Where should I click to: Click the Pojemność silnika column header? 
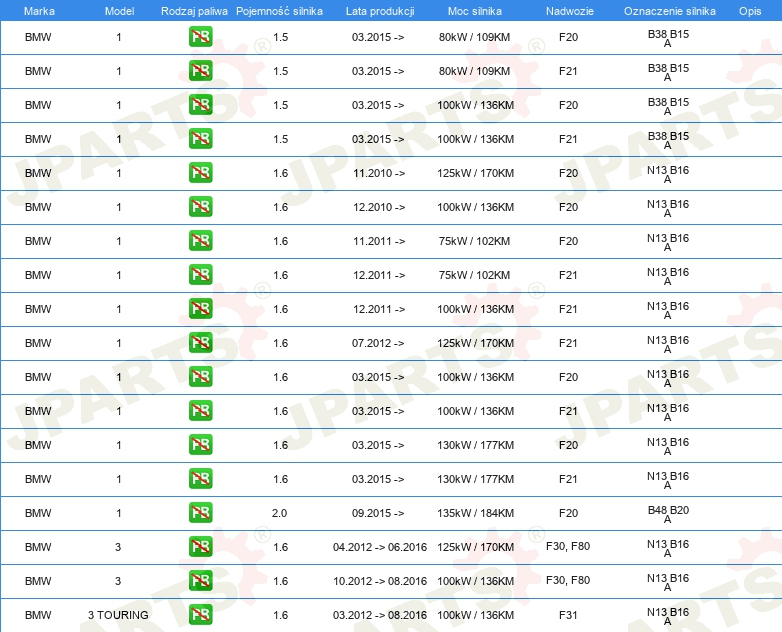pyautogui.click(x=279, y=11)
